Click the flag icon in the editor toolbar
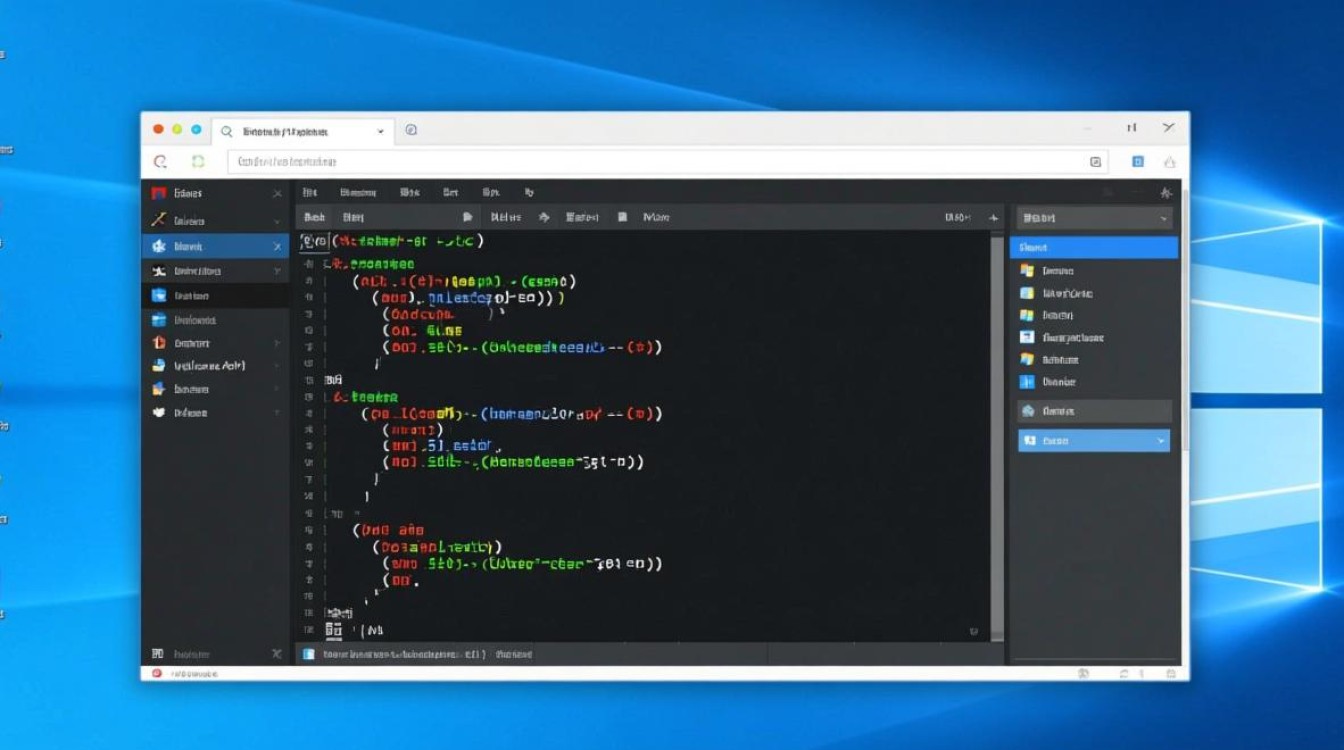The width and height of the screenshot is (1344, 750). (x=466, y=217)
